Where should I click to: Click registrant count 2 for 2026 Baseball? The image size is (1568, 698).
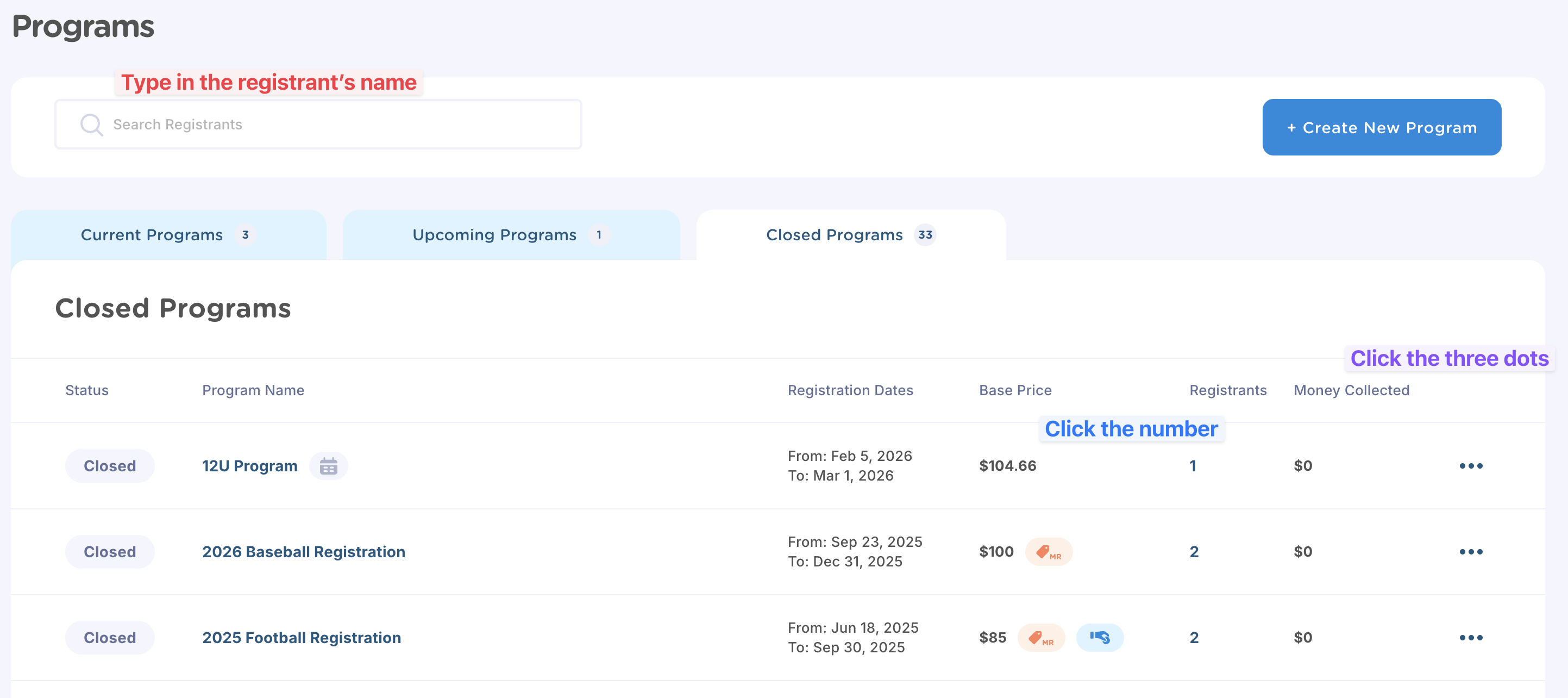point(1194,552)
